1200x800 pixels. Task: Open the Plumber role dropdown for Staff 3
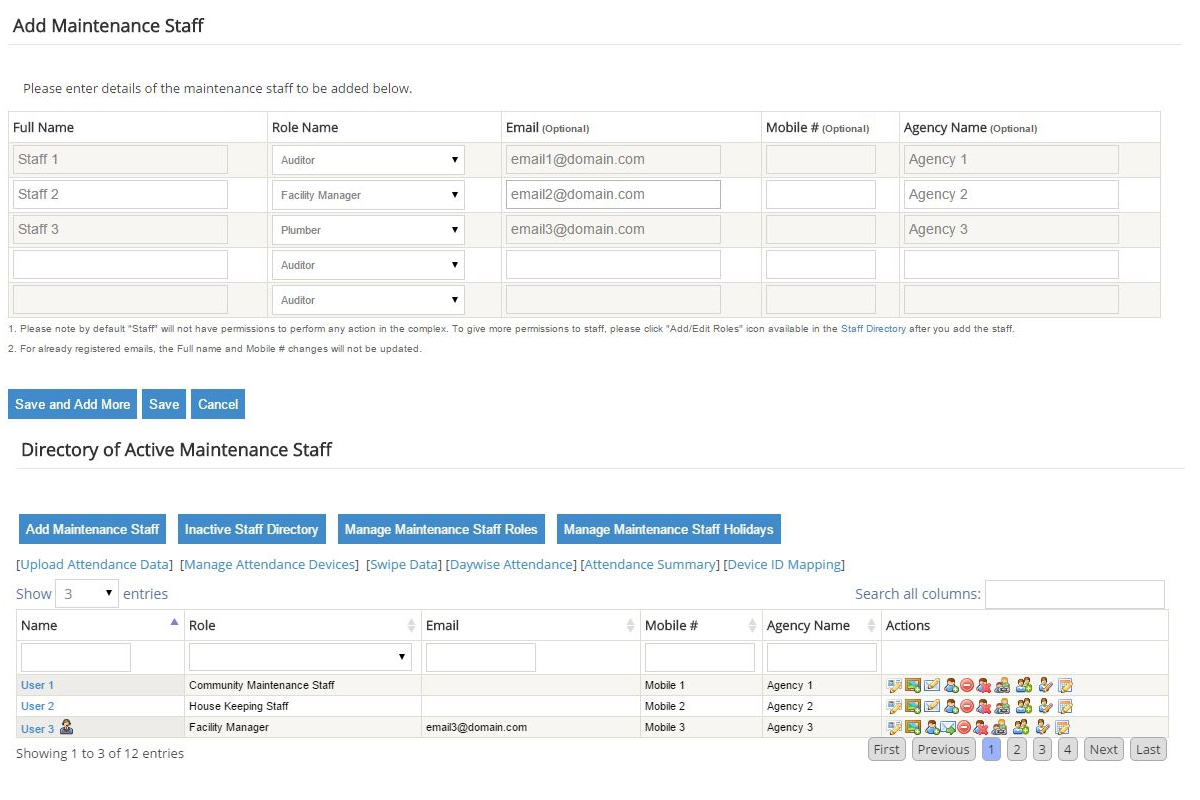point(368,230)
